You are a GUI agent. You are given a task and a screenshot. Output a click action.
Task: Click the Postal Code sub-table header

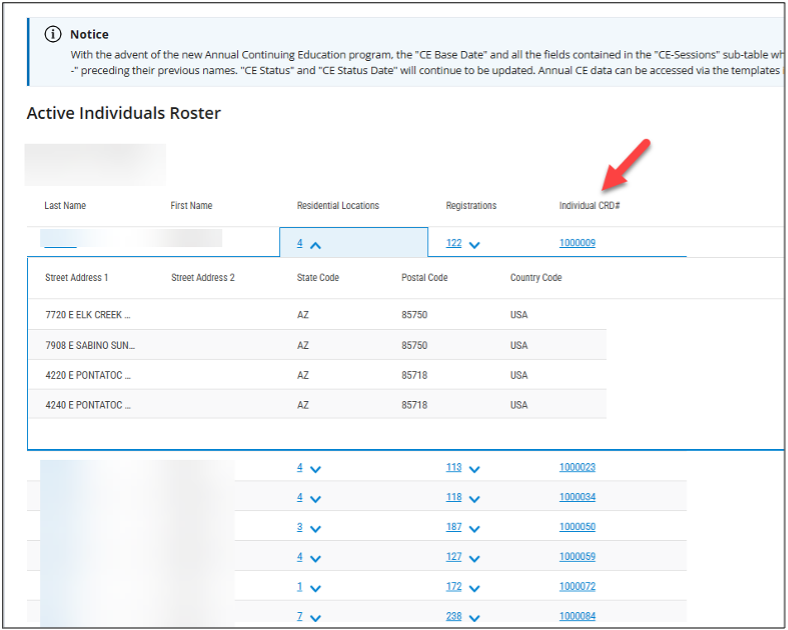coord(424,278)
